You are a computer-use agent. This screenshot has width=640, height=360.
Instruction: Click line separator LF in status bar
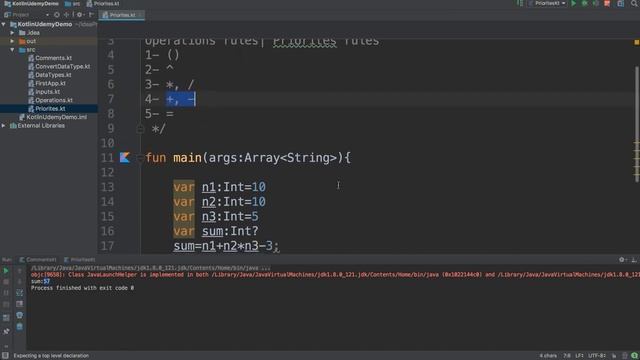coord(579,356)
